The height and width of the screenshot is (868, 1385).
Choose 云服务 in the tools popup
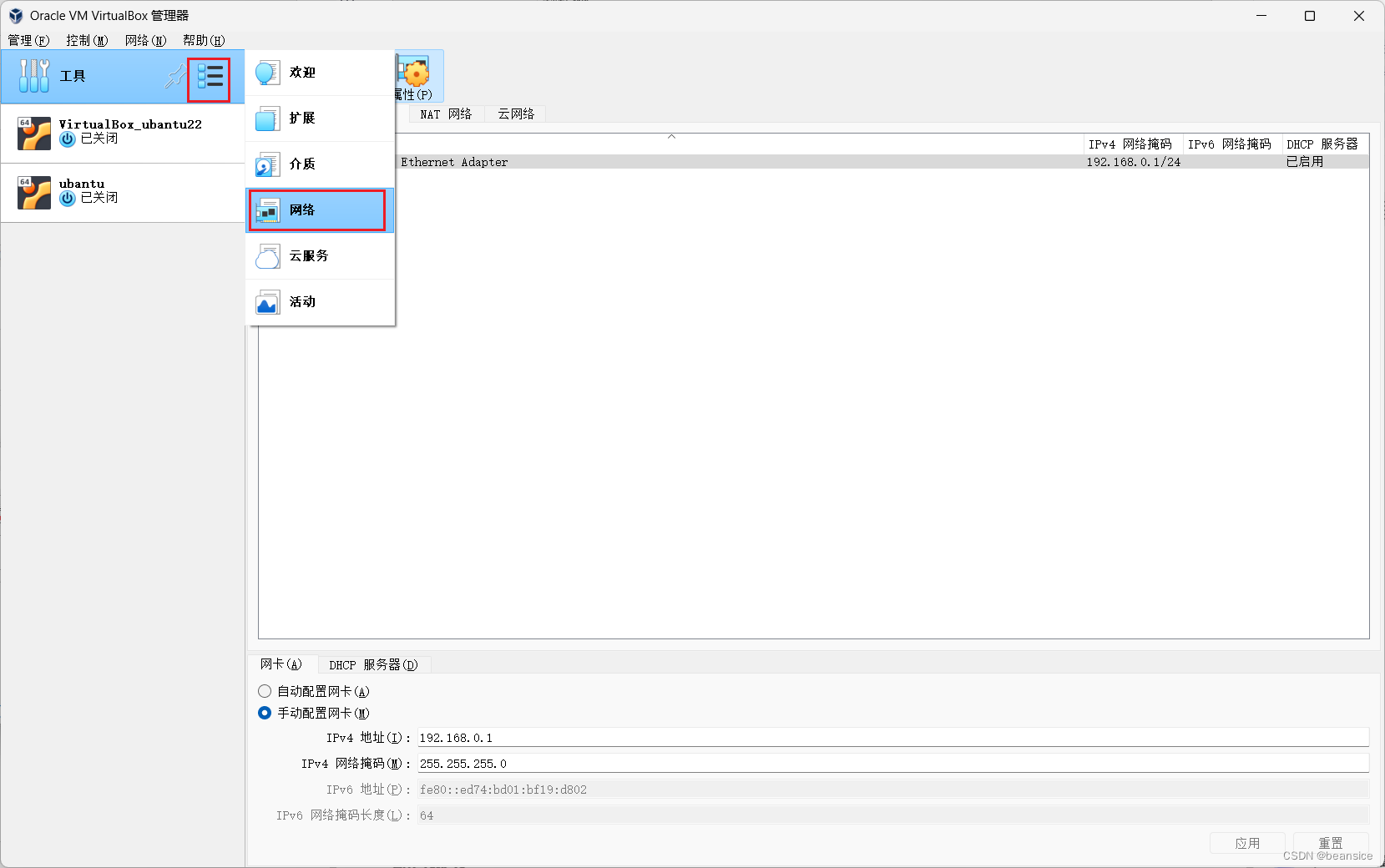coord(320,256)
